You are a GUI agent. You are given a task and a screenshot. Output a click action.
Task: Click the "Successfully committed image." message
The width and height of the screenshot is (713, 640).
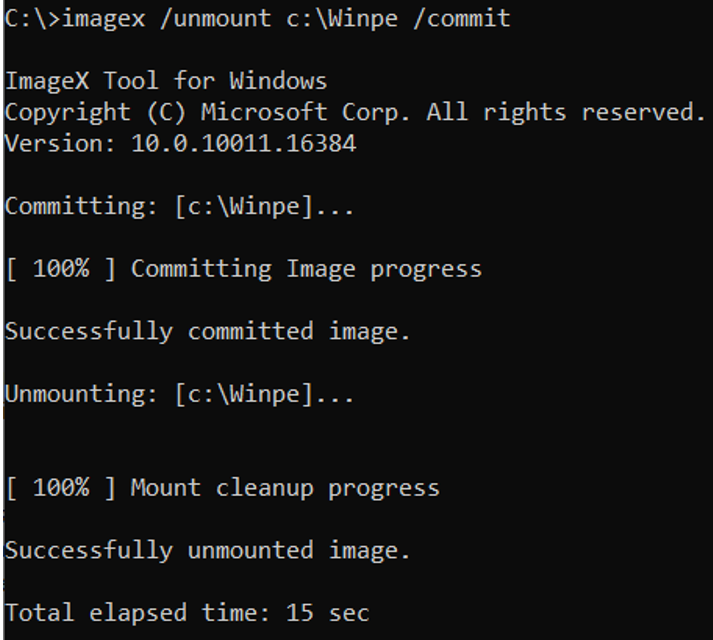point(208,332)
